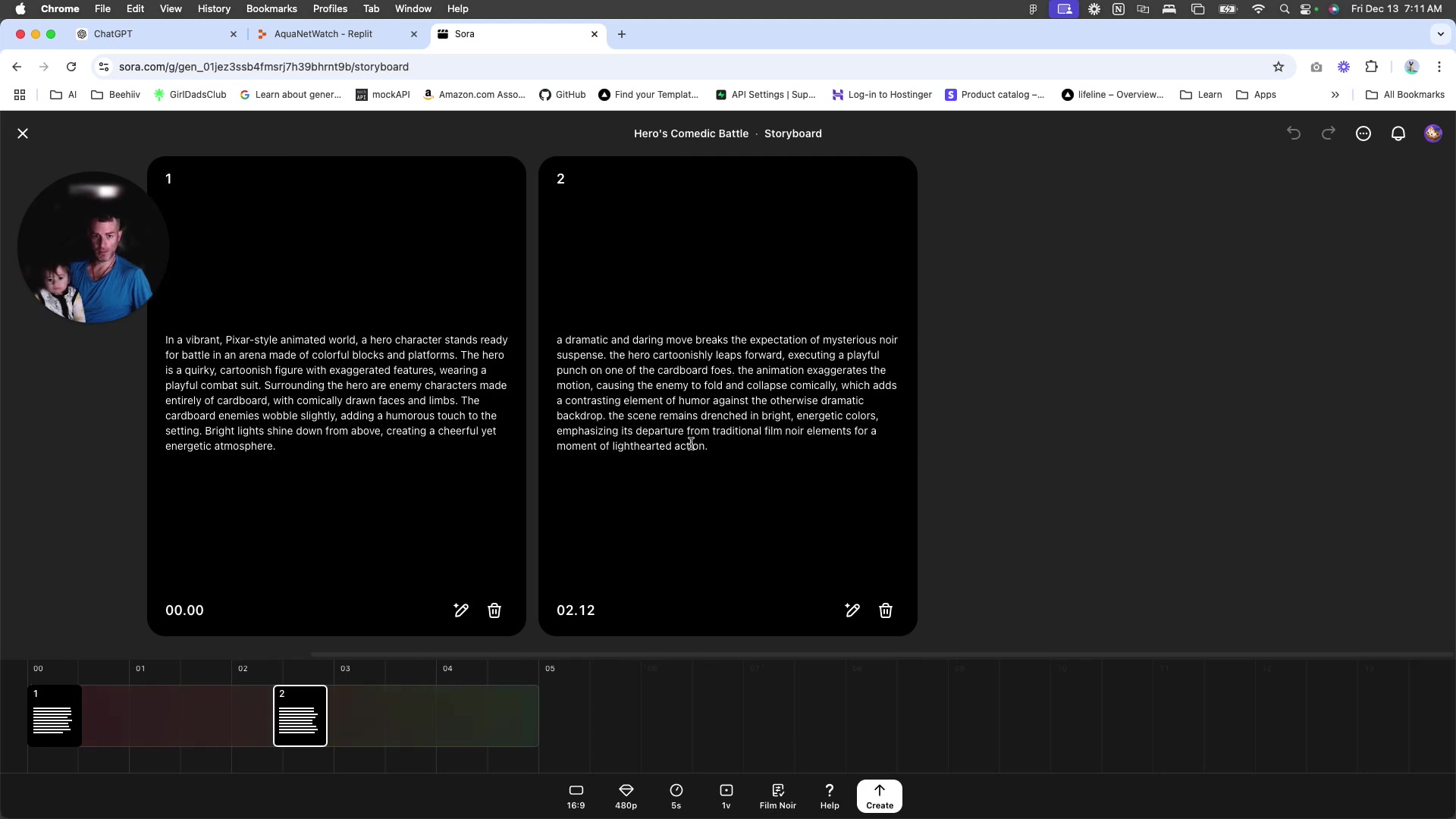Close the storyboard with the X icon
Image resolution: width=1456 pixels, height=819 pixels.
[x=23, y=133]
